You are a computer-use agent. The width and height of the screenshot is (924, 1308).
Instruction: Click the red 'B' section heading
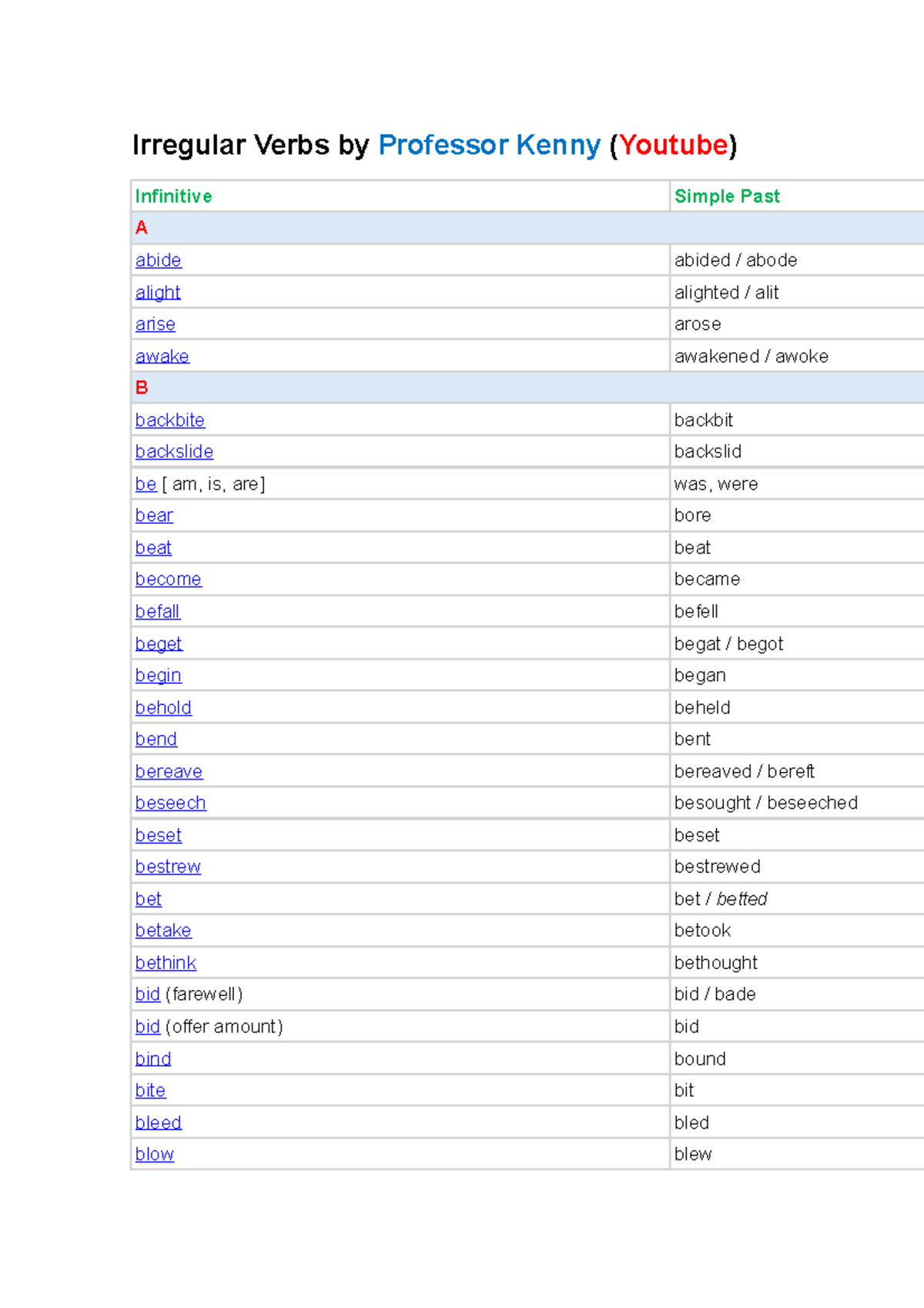pyautogui.click(x=142, y=387)
